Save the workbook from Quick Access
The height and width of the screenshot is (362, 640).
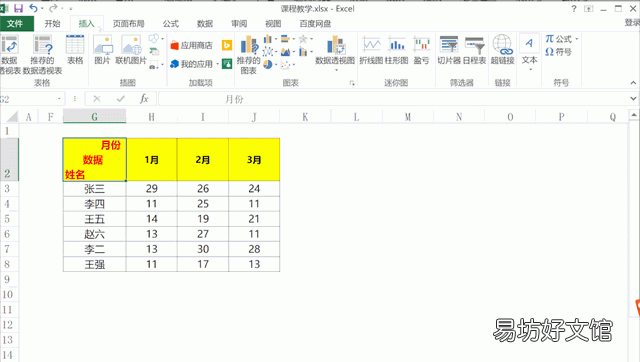(18, 8)
